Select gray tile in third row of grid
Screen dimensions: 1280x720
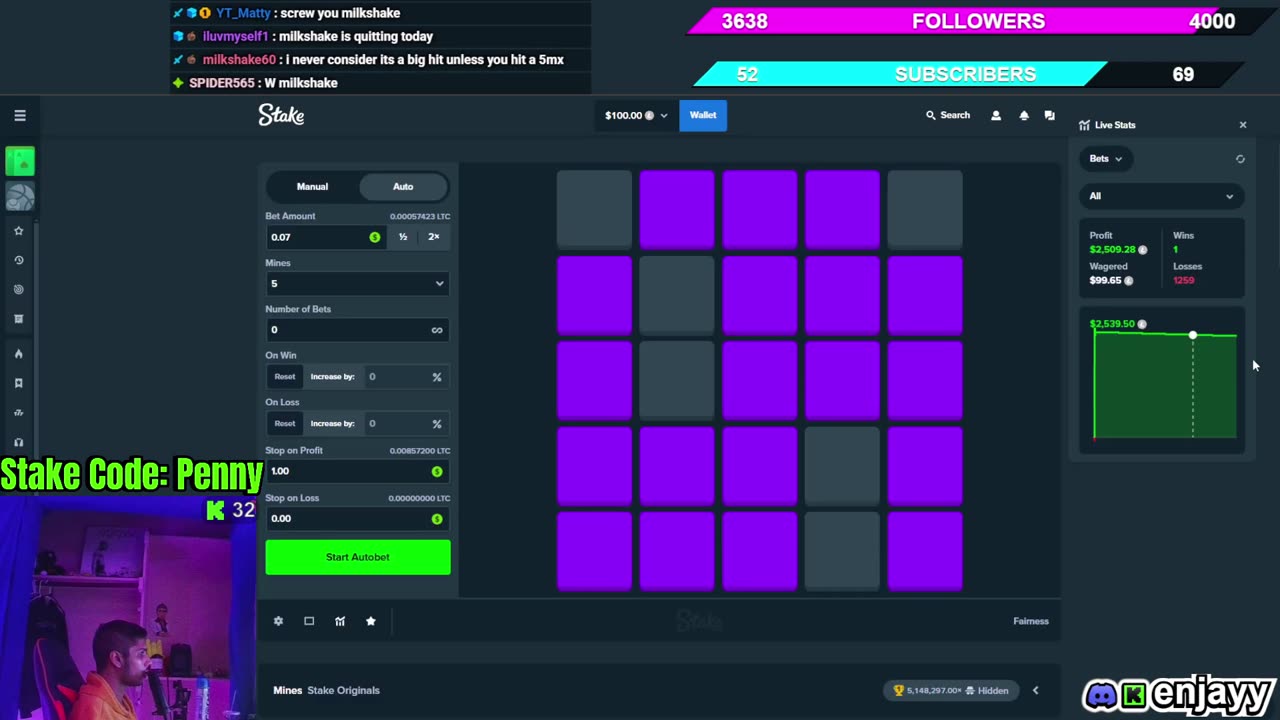[x=677, y=380]
